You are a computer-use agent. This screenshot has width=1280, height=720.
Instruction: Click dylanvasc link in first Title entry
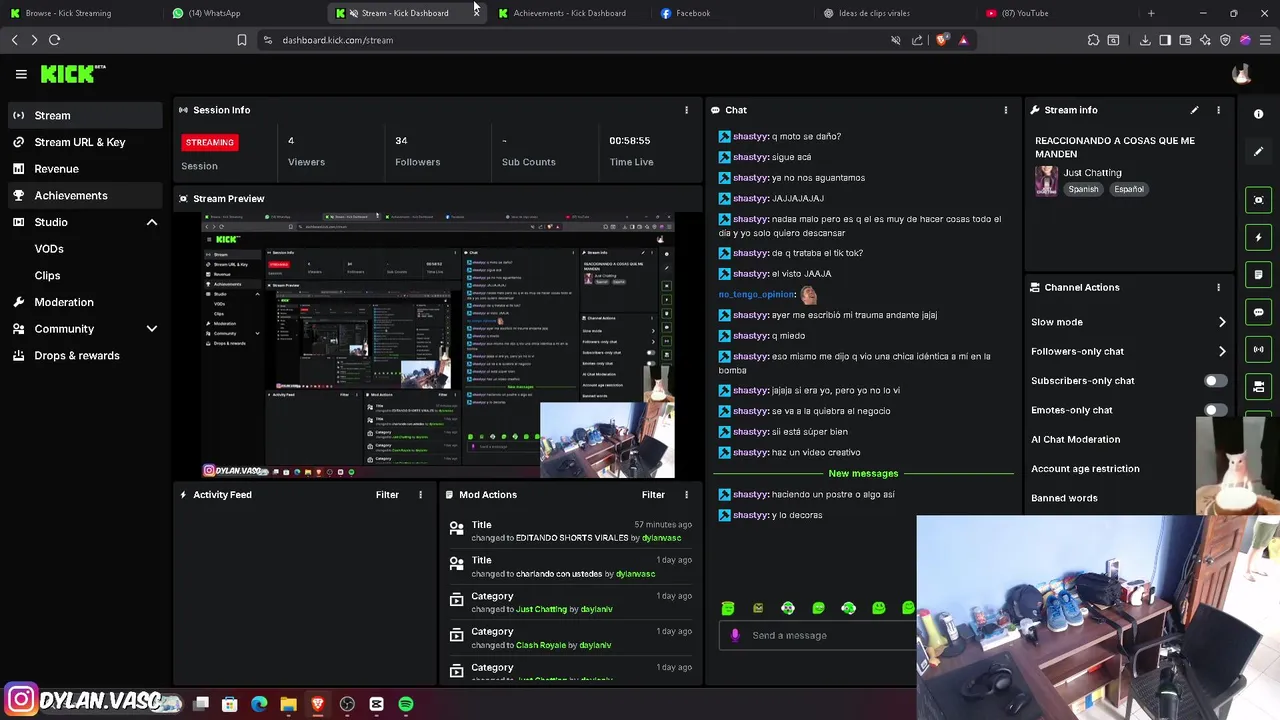pyautogui.click(x=661, y=538)
